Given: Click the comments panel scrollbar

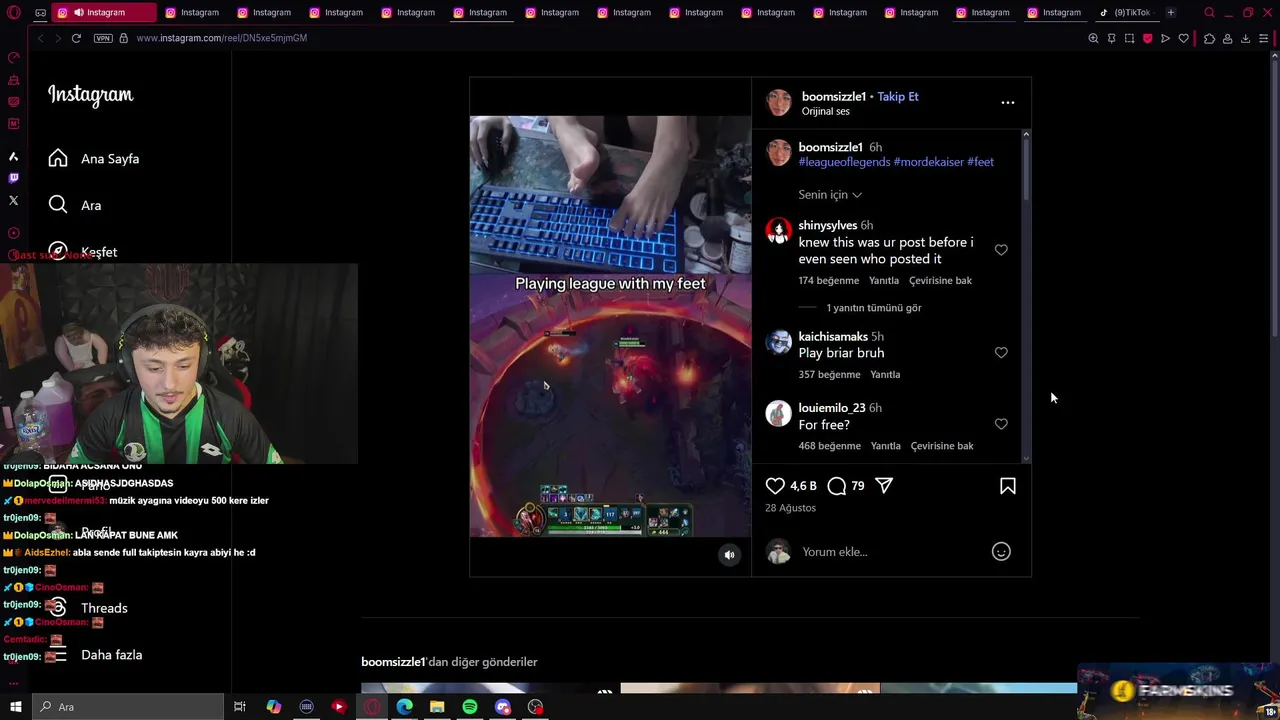Looking at the screenshot, I should coord(1026,168).
